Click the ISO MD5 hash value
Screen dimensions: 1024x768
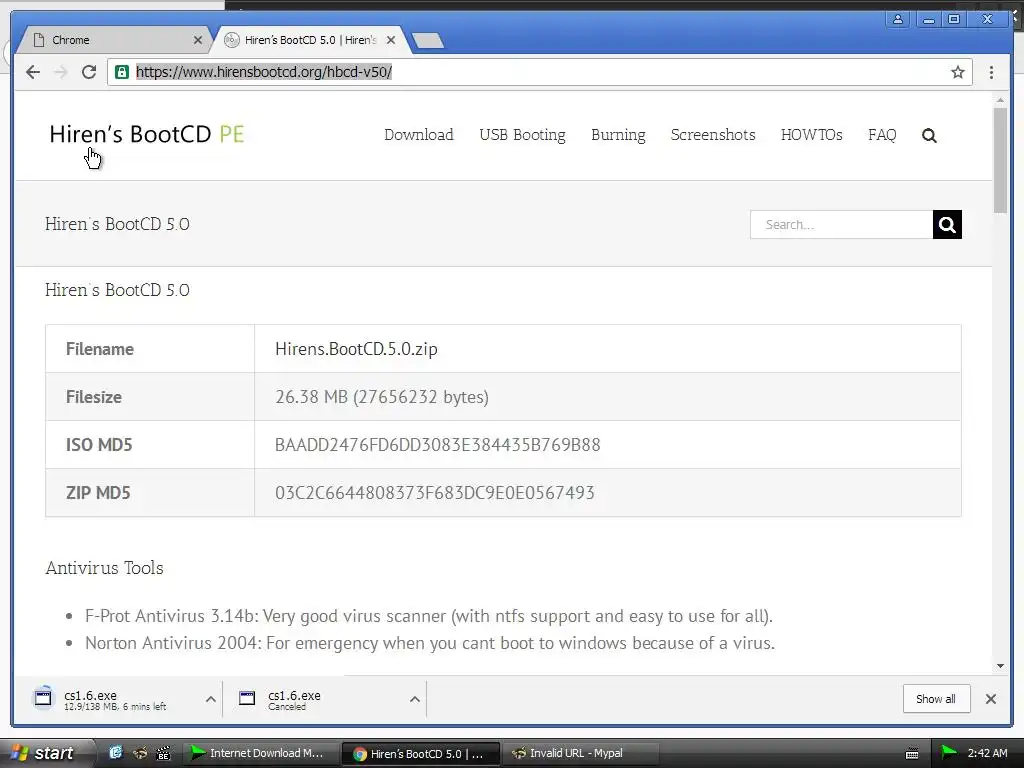pos(438,445)
